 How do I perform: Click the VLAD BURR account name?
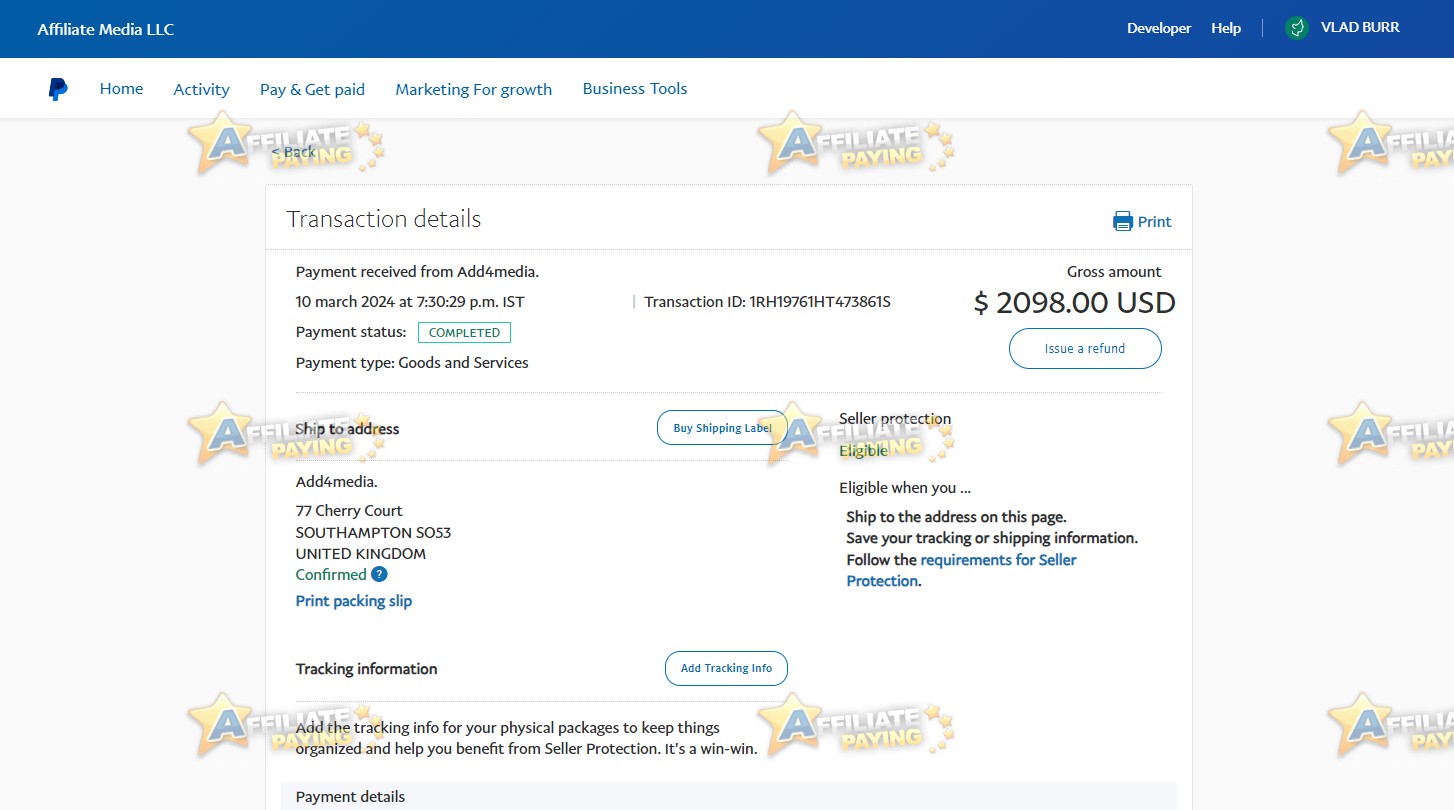[x=1360, y=28]
